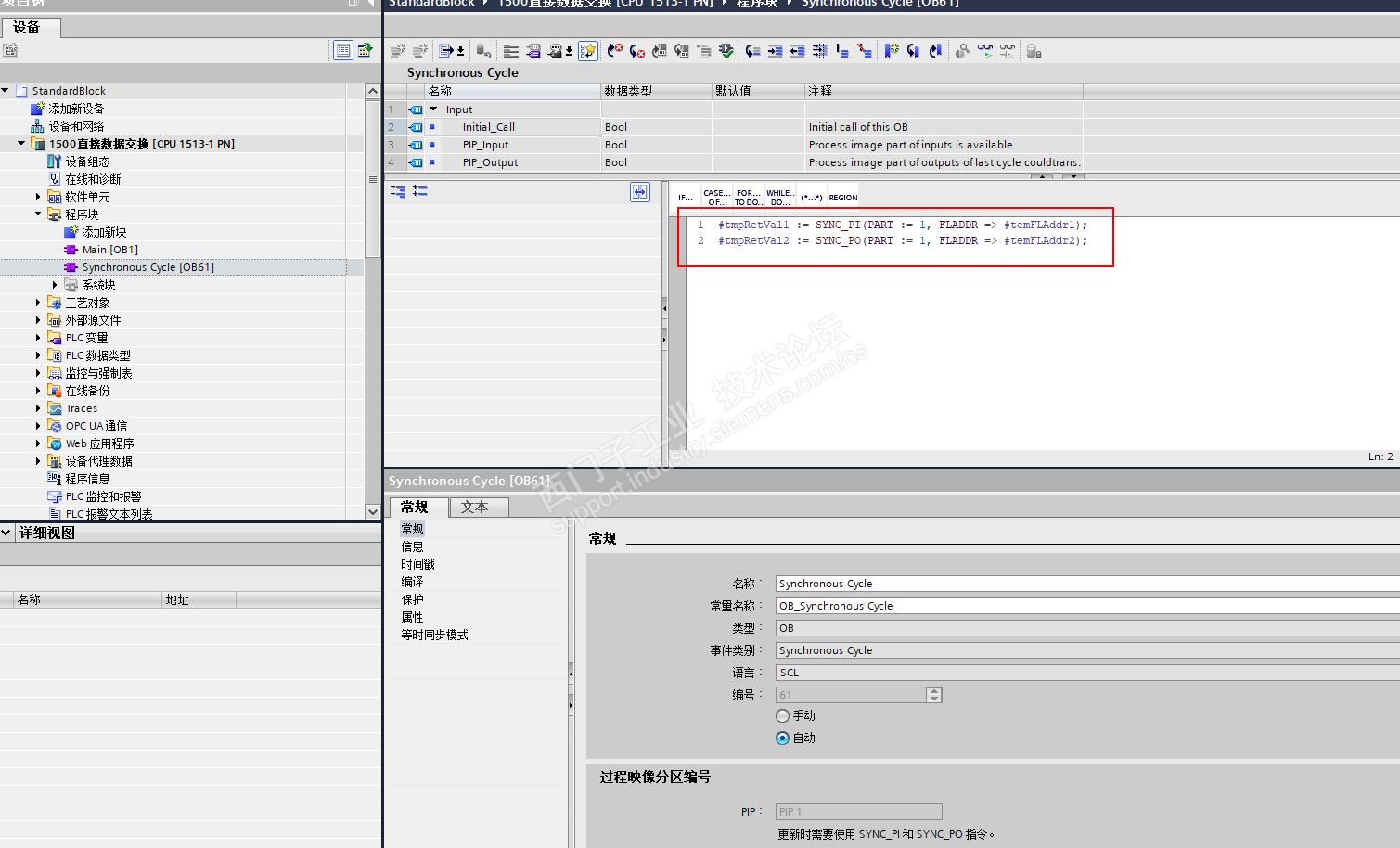This screenshot has width=1400, height=848.
Task: Open 时间戳 in properties navigation
Action: (417, 564)
